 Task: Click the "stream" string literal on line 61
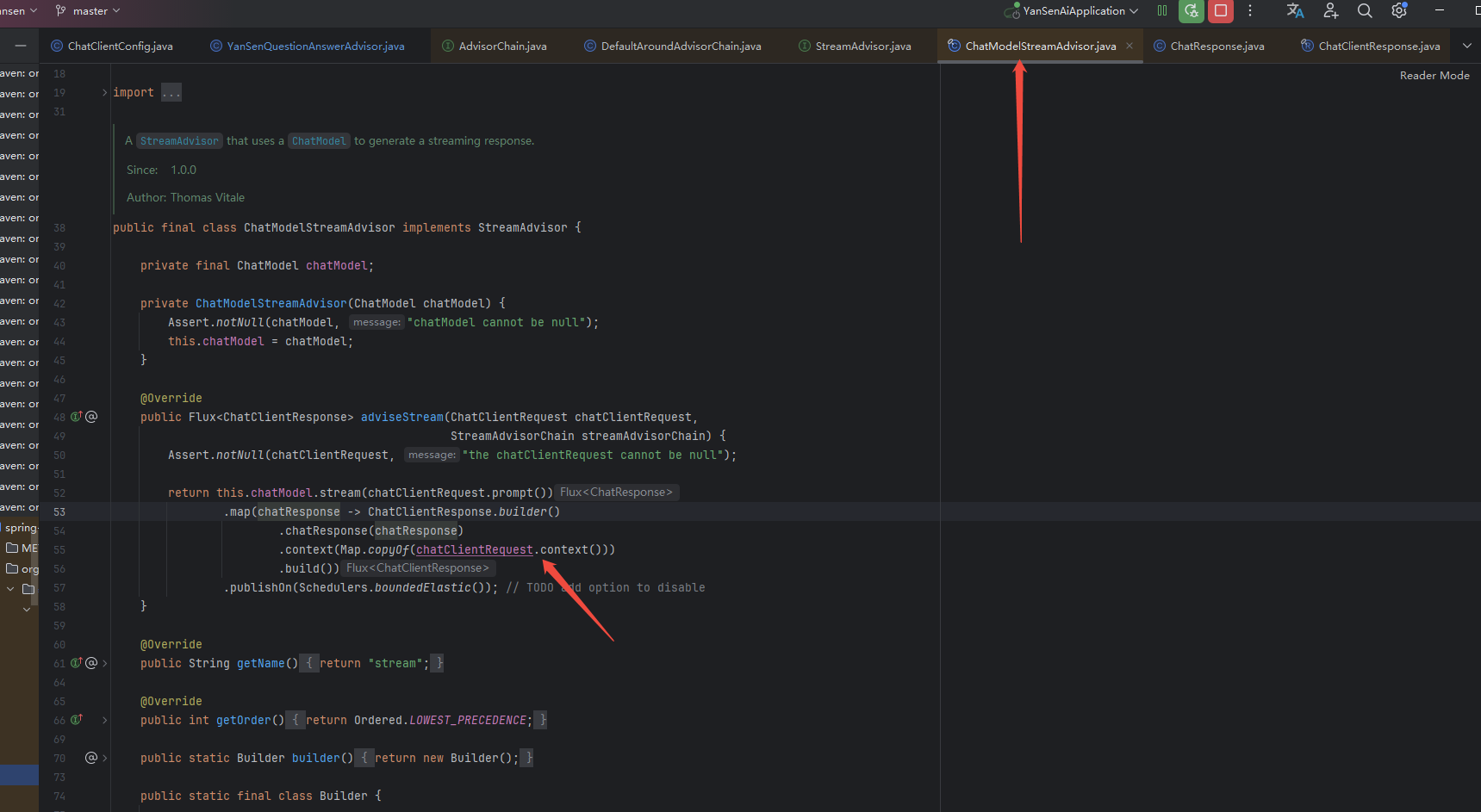pos(395,664)
